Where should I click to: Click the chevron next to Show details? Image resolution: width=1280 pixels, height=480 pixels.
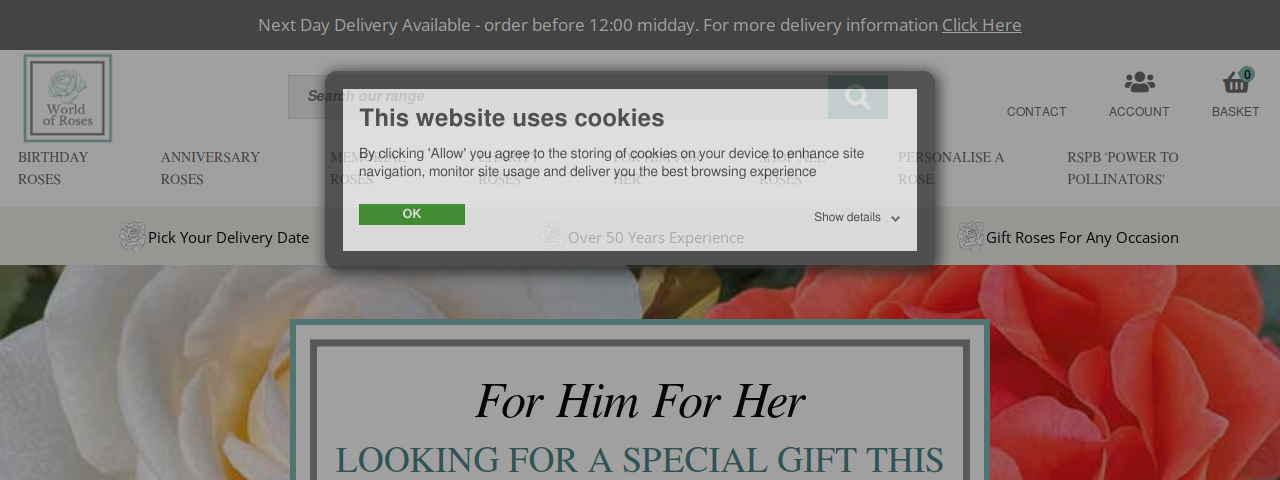coord(895,218)
